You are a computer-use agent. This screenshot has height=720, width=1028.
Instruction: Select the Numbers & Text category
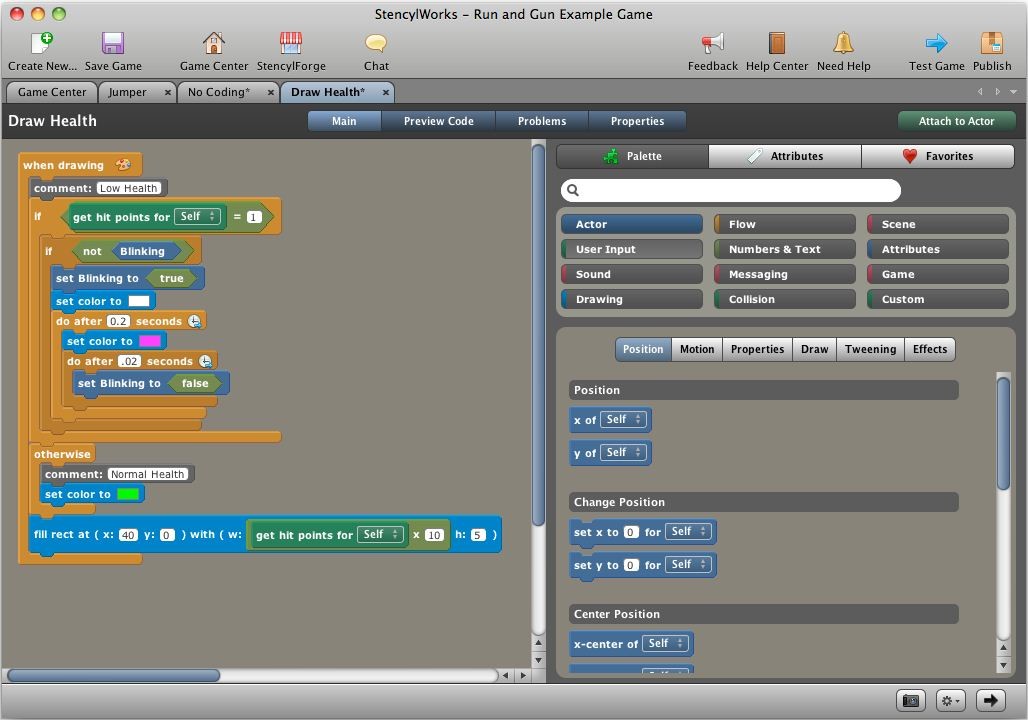click(x=785, y=249)
